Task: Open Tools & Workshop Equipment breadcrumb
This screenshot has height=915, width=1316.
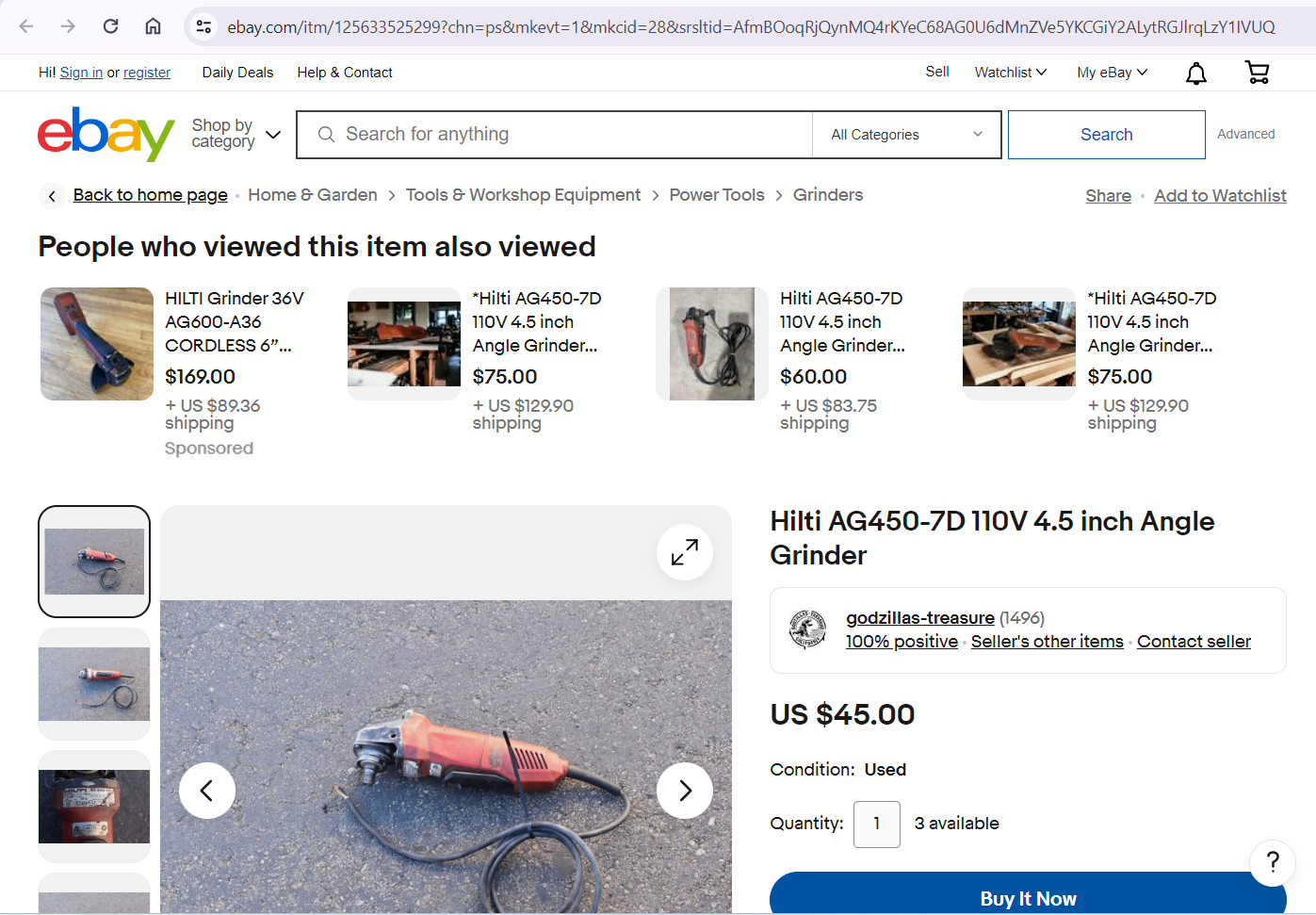Action: click(523, 195)
